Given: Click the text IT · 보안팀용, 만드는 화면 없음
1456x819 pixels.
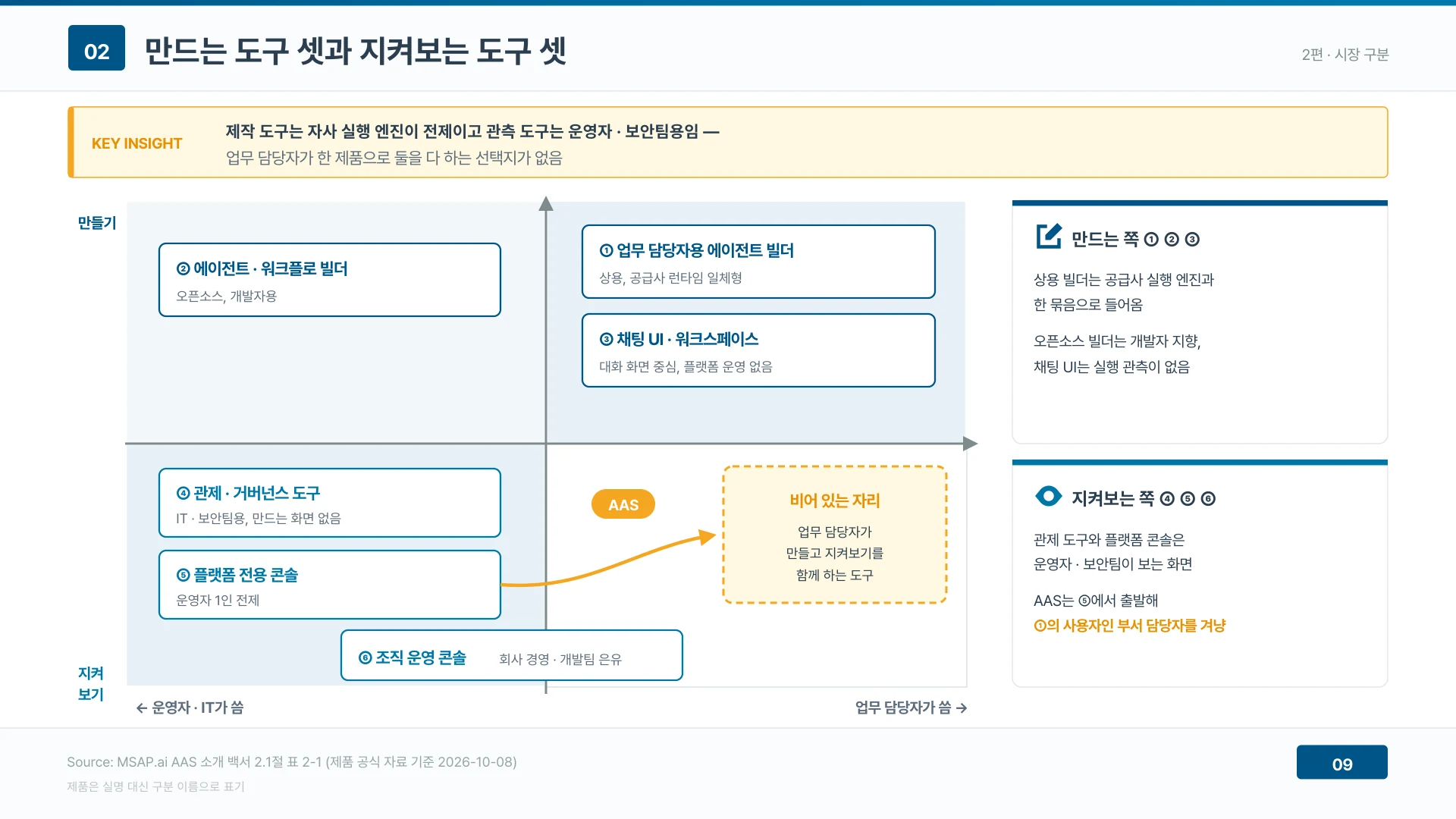Looking at the screenshot, I should 259,518.
